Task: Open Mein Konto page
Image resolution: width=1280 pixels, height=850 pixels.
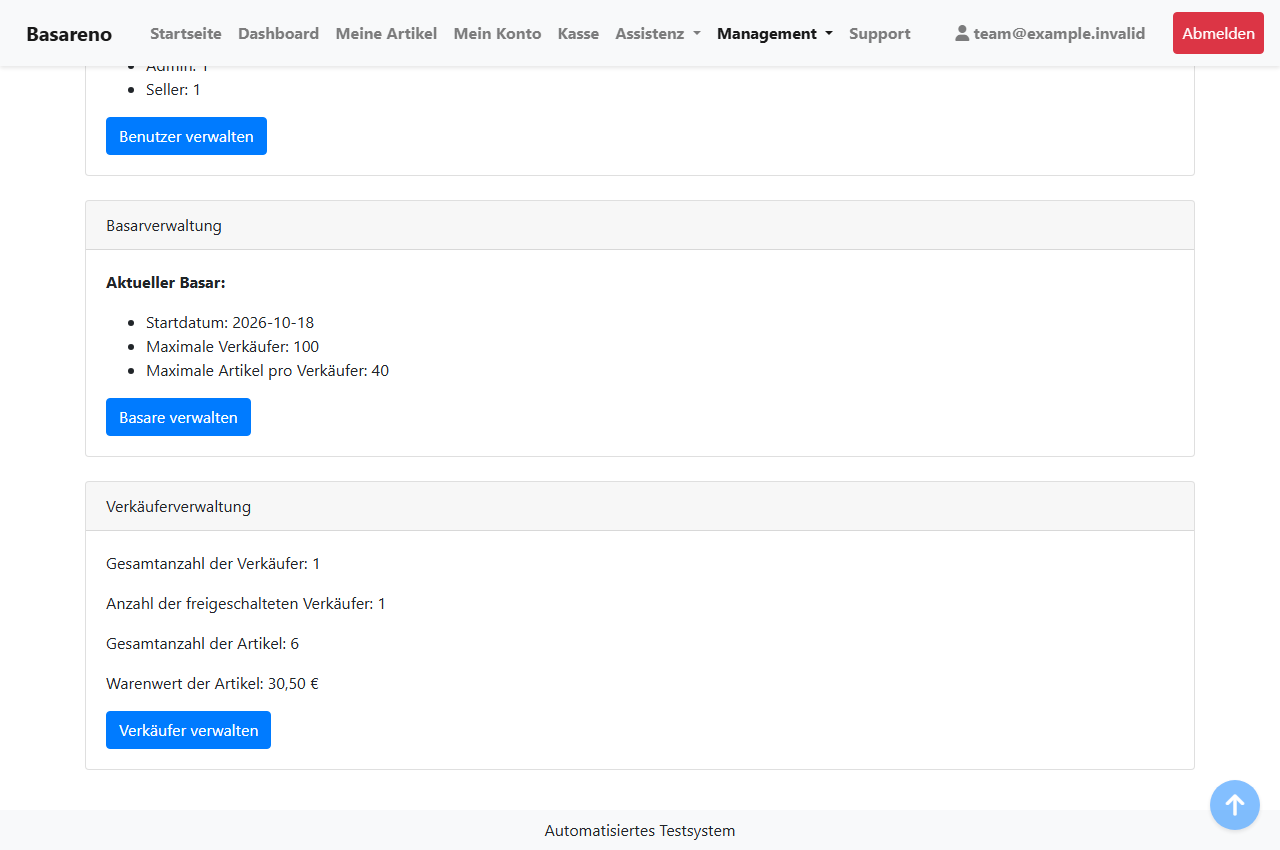Action: click(x=497, y=34)
